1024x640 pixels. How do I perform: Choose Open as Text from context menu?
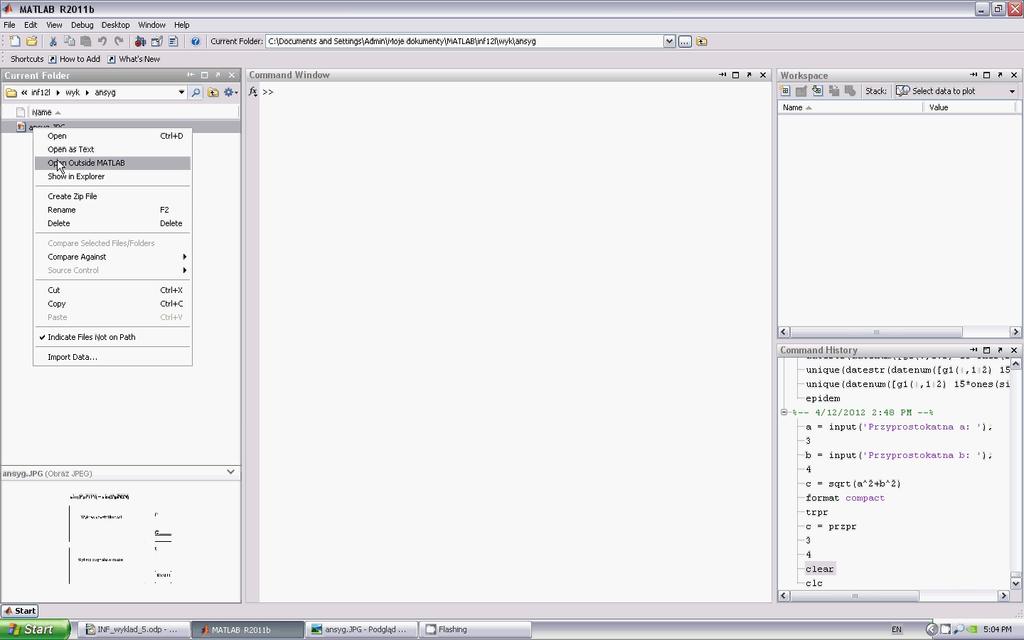click(x=112, y=149)
